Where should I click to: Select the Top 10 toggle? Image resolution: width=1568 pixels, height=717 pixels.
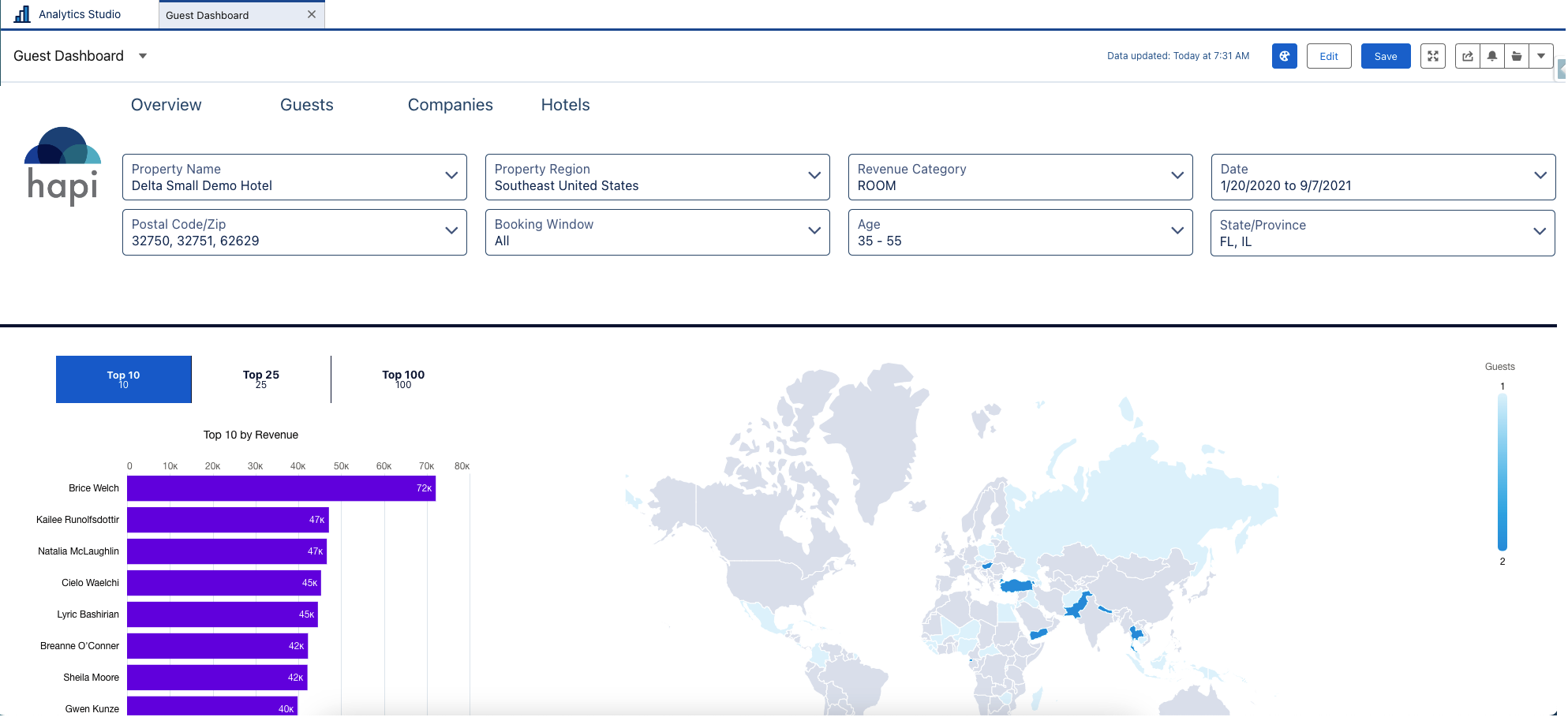point(124,379)
